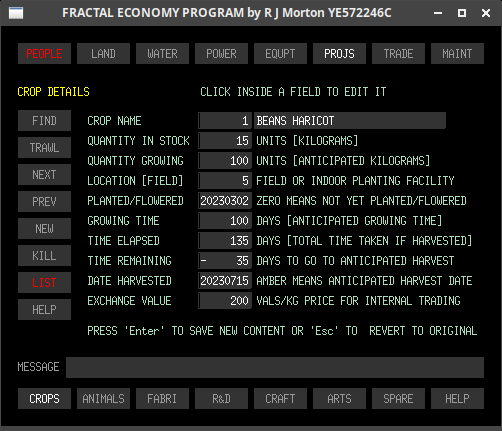The height and width of the screenshot is (431, 502).
Task: Click the QUANTITY IN STOCK label
Action: [138, 141]
